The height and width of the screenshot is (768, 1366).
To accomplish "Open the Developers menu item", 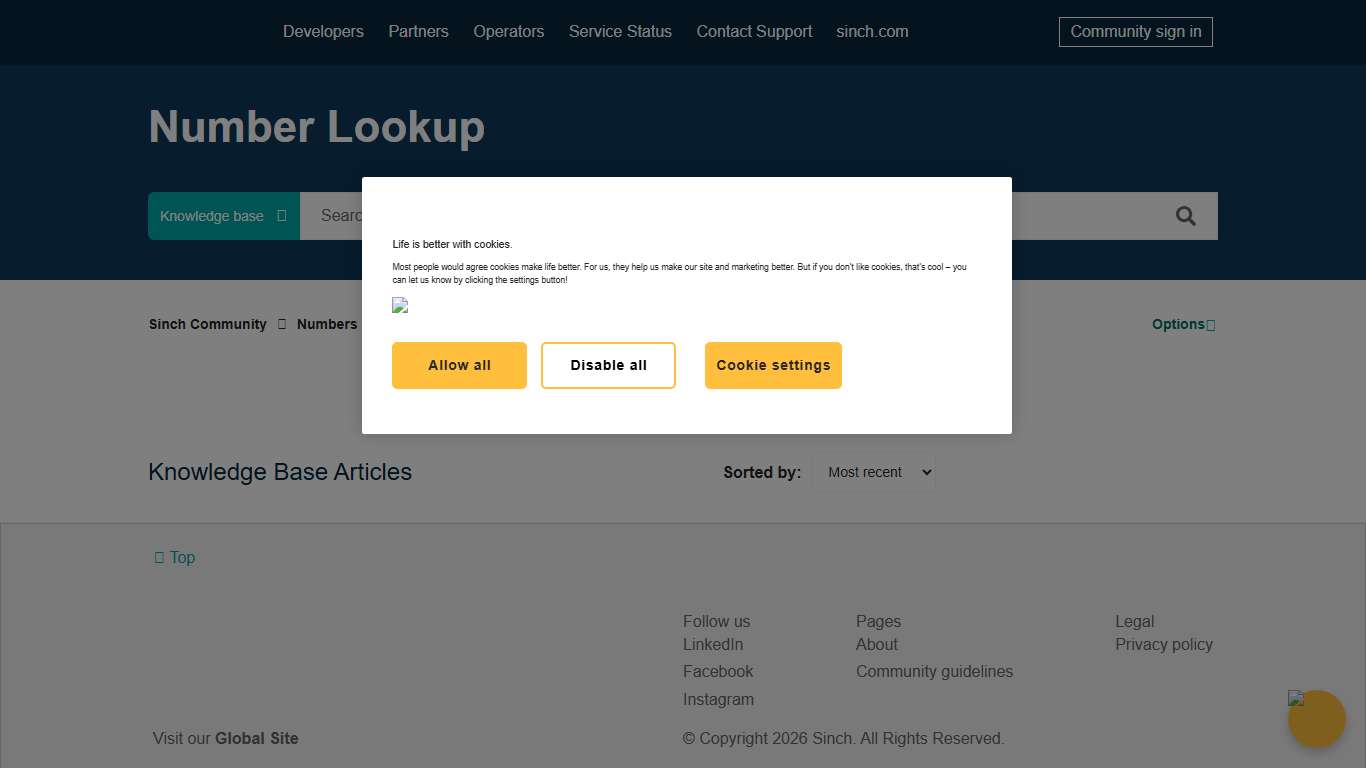I will click(323, 31).
